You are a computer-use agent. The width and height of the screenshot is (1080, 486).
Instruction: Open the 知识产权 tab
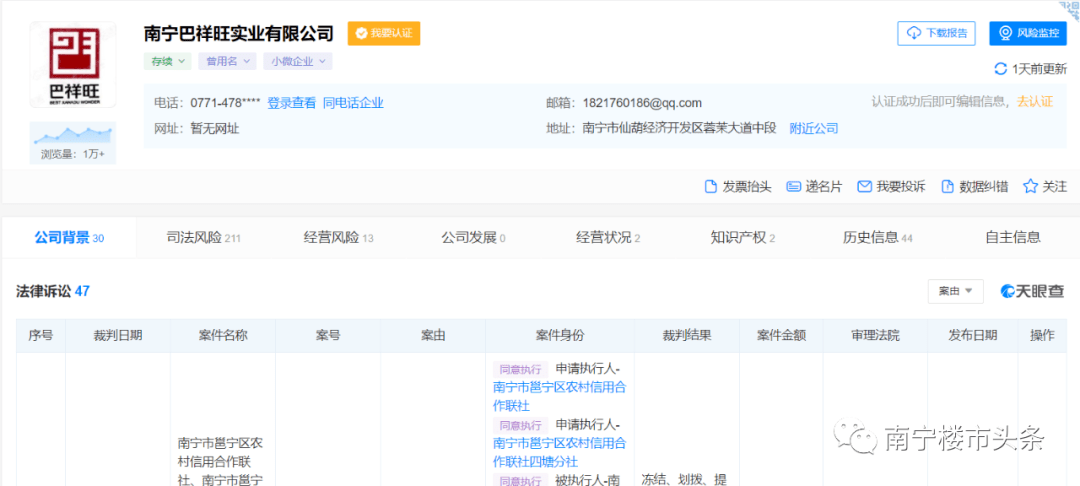[x=742, y=238]
